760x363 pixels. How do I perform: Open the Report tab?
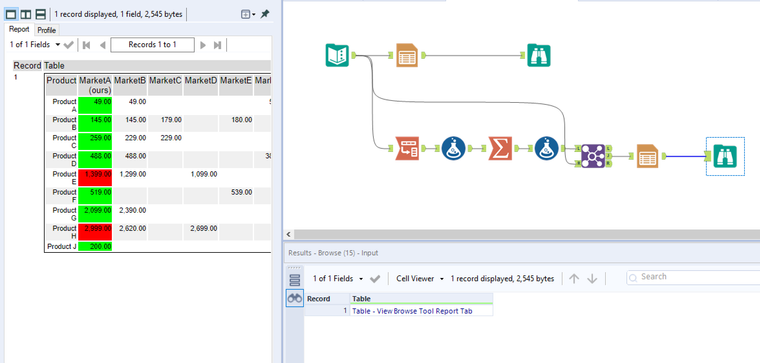19,29
